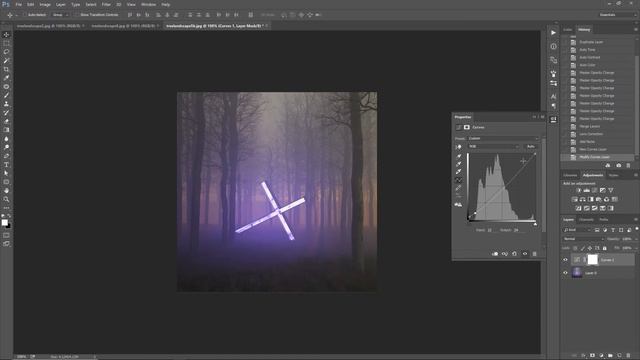Image resolution: width=640 pixels, height=360 pixels.
Task: Open the Auto-Select Group dropdown
Action: pyautogui.click(x=60, y=15)
